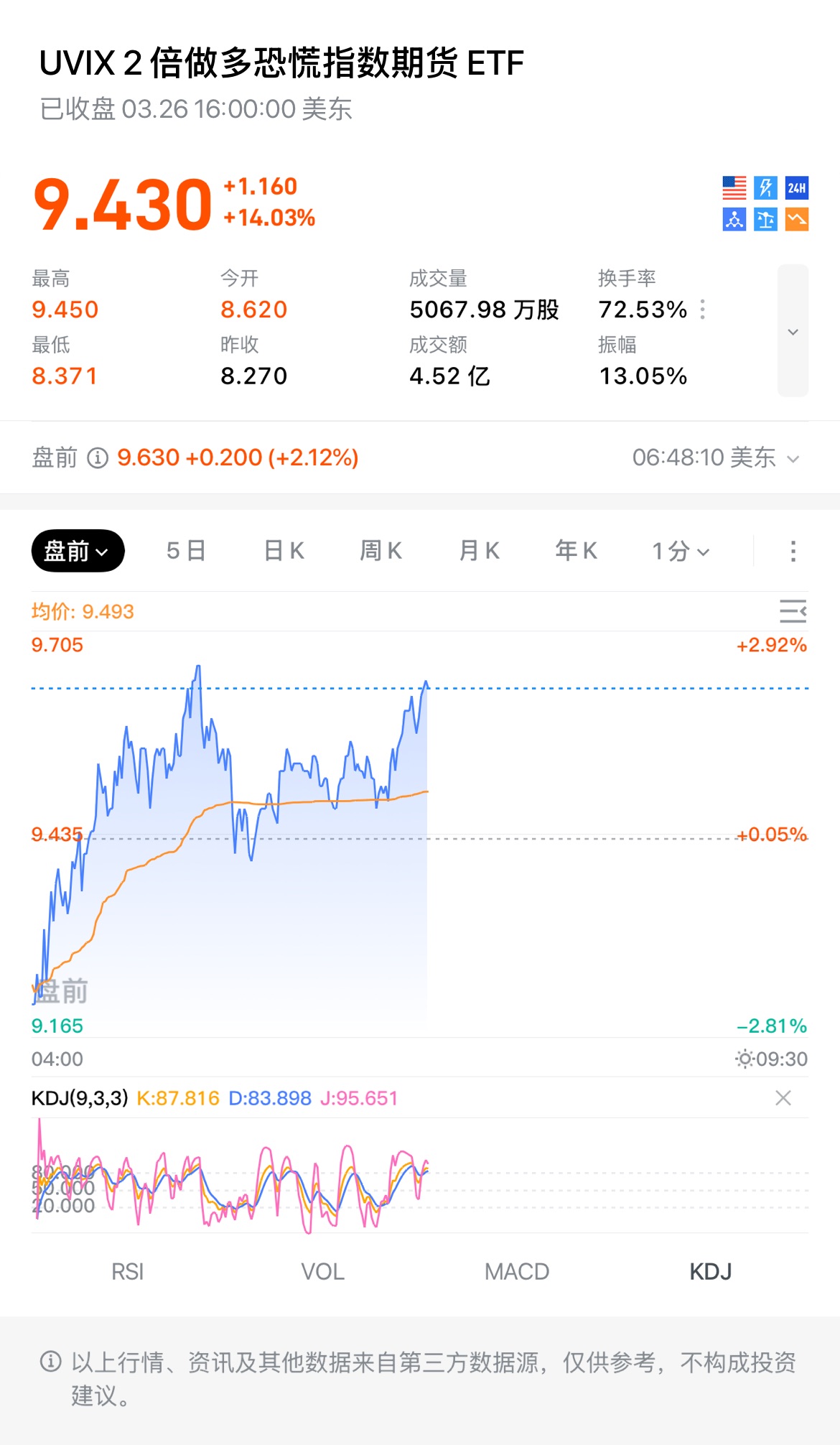Tap the blue network nodes icon

pyautogui.click(x=734, y=220)
